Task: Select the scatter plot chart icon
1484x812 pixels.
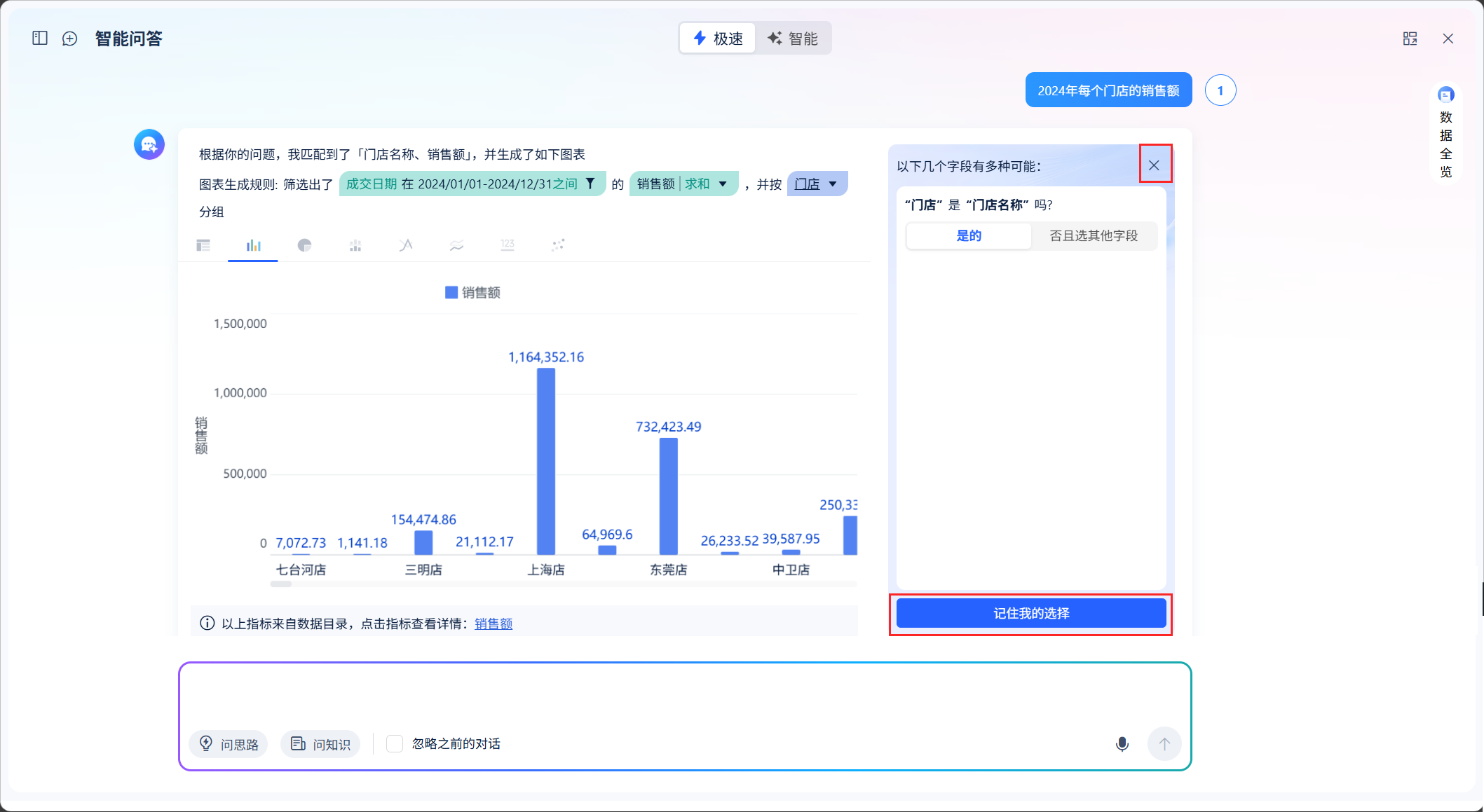Action: tap(558, 245)
